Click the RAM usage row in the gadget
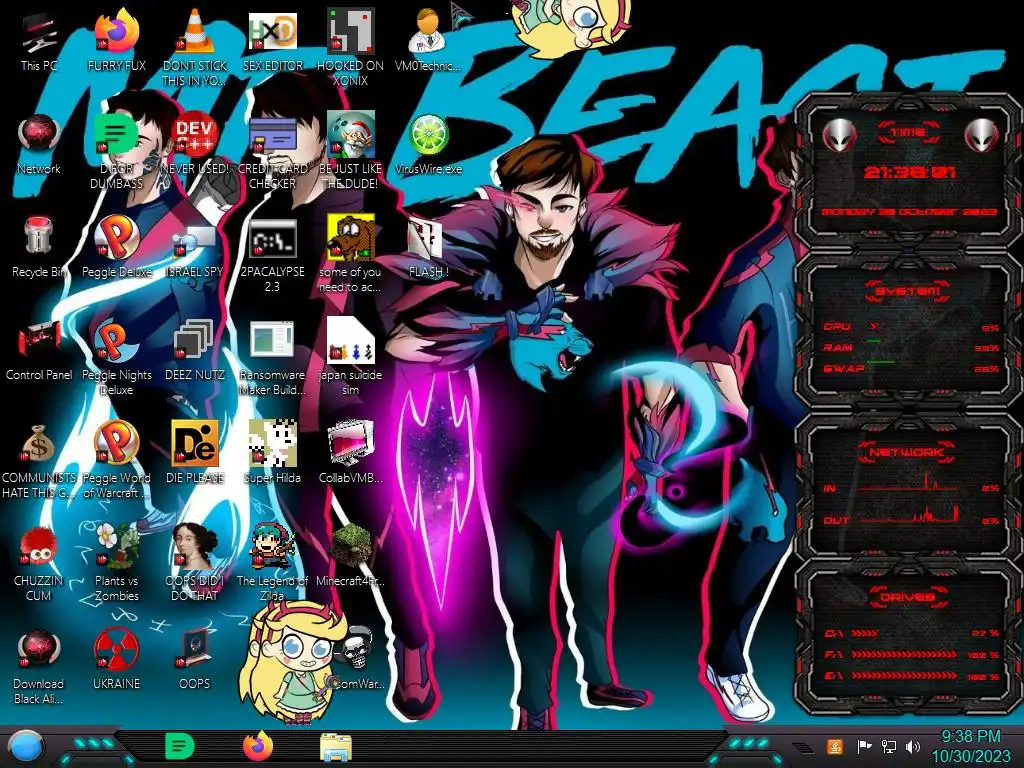 910,347
